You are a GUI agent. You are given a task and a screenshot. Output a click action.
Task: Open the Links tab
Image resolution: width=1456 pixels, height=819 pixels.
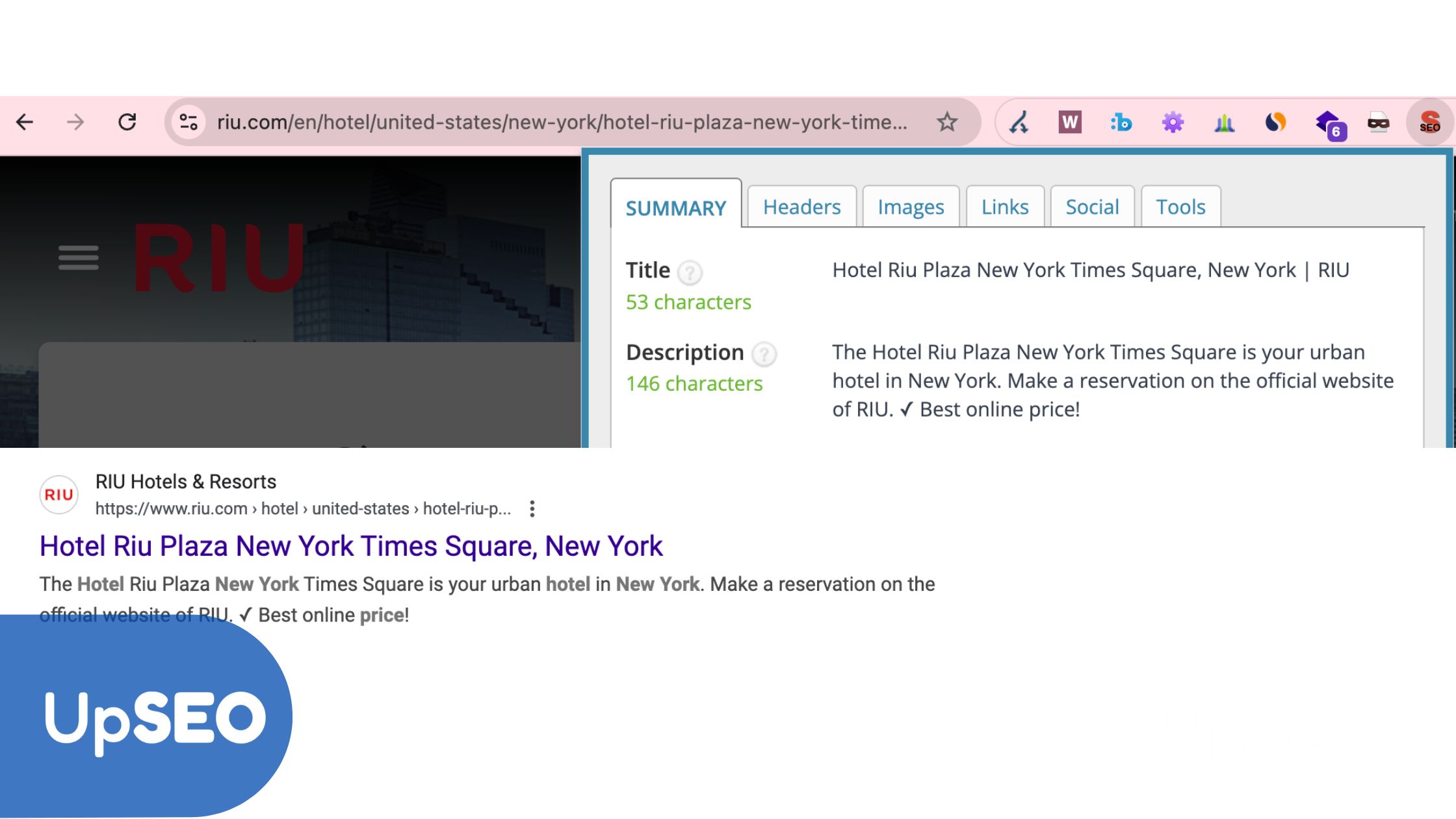(x=1005, y=207)
